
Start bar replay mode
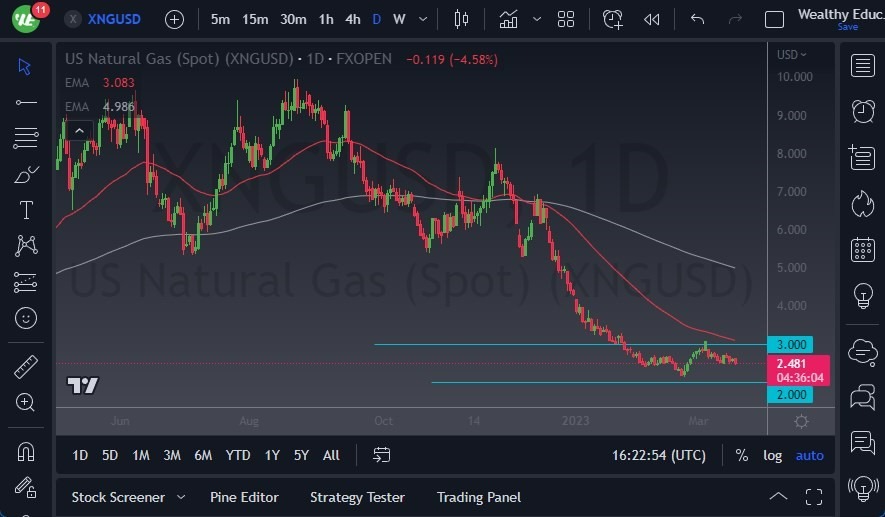(652, 20)
